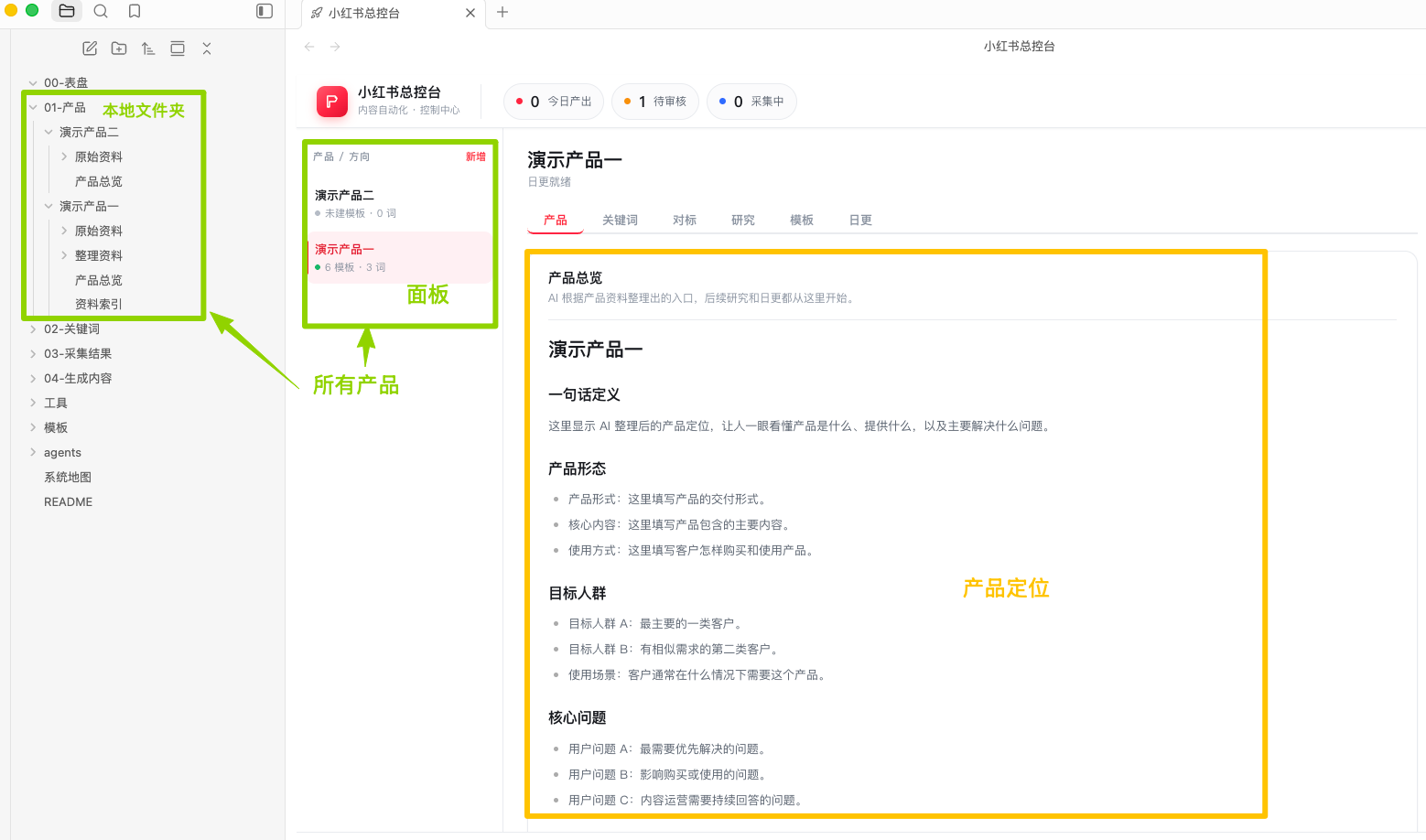Viewport: 1426px width, 840px height.
Task: Change sort order icon
Action: pos(148,48)
